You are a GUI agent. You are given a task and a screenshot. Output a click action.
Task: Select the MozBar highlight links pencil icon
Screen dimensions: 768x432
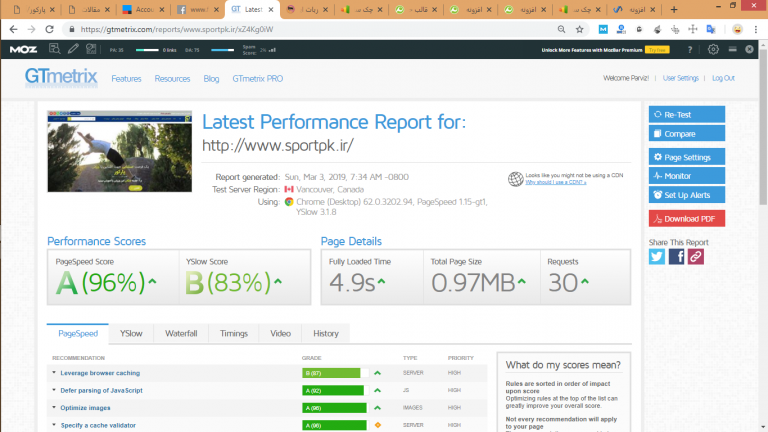(73, 48)
